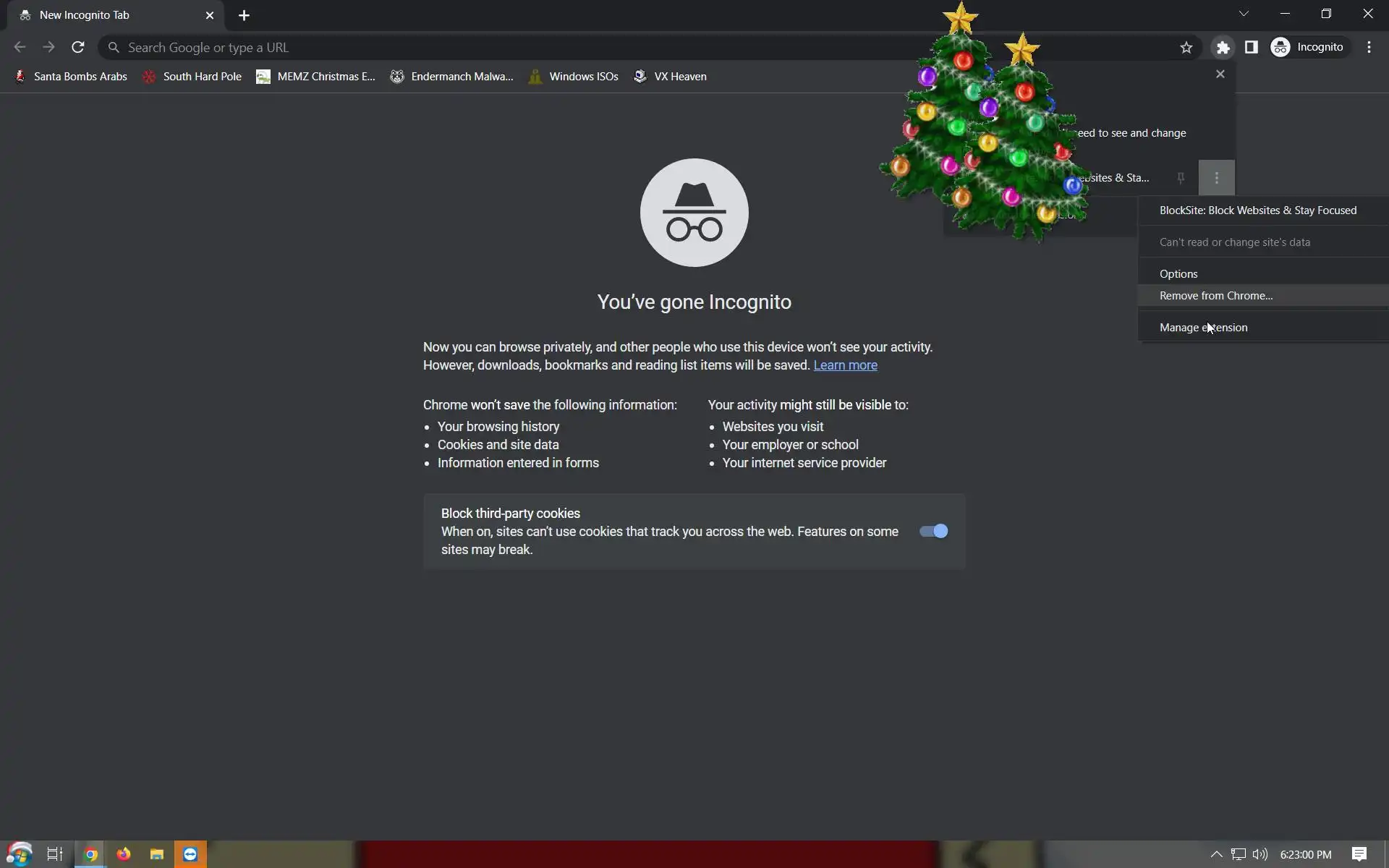
Task: Open the side panel icon
Action: [x=1251, y=48]
